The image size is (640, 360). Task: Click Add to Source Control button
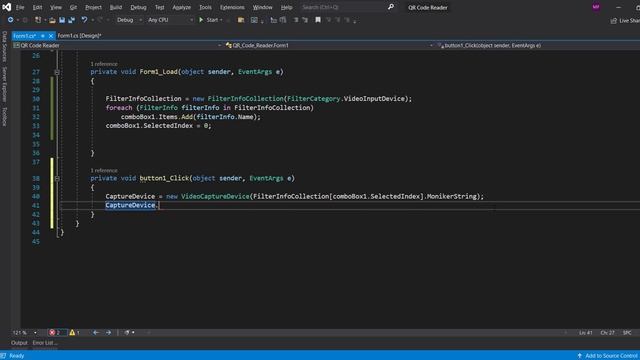click(607, 356)
